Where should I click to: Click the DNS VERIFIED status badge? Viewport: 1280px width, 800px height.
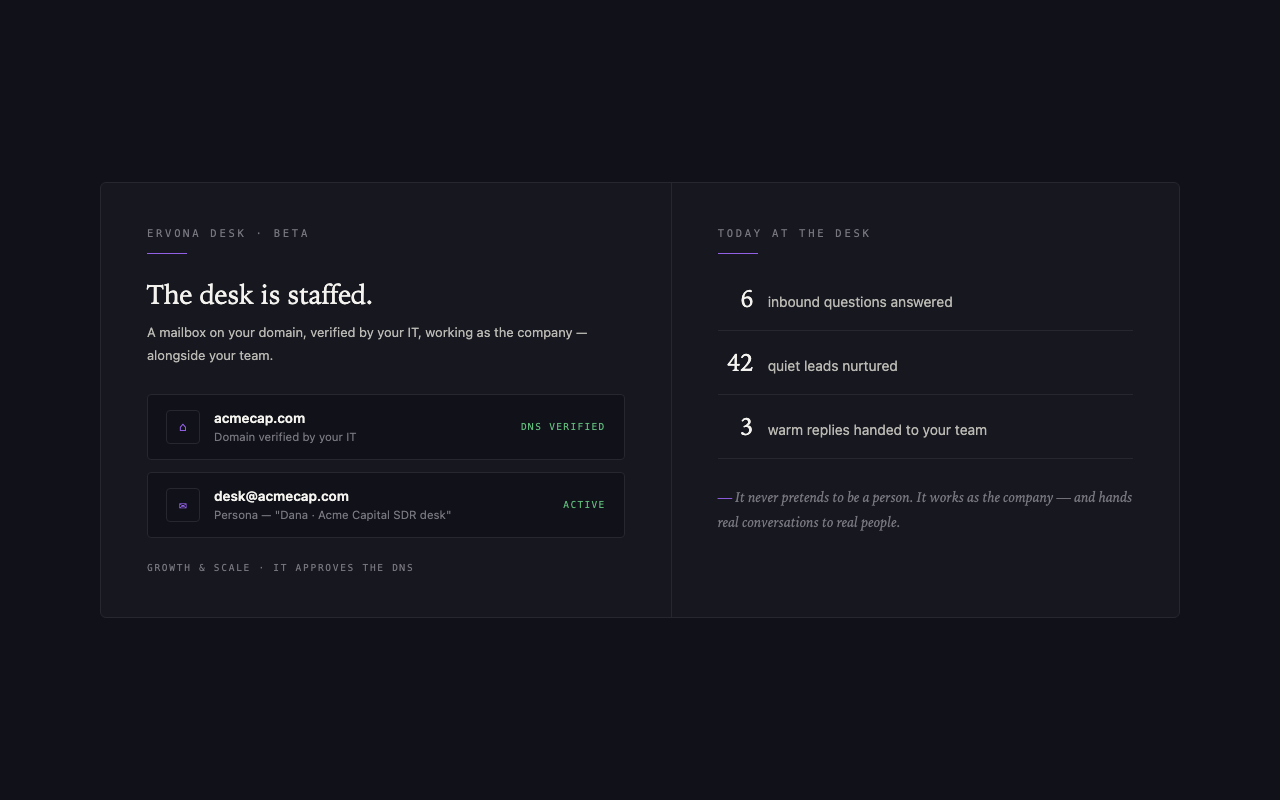(563, 427)
